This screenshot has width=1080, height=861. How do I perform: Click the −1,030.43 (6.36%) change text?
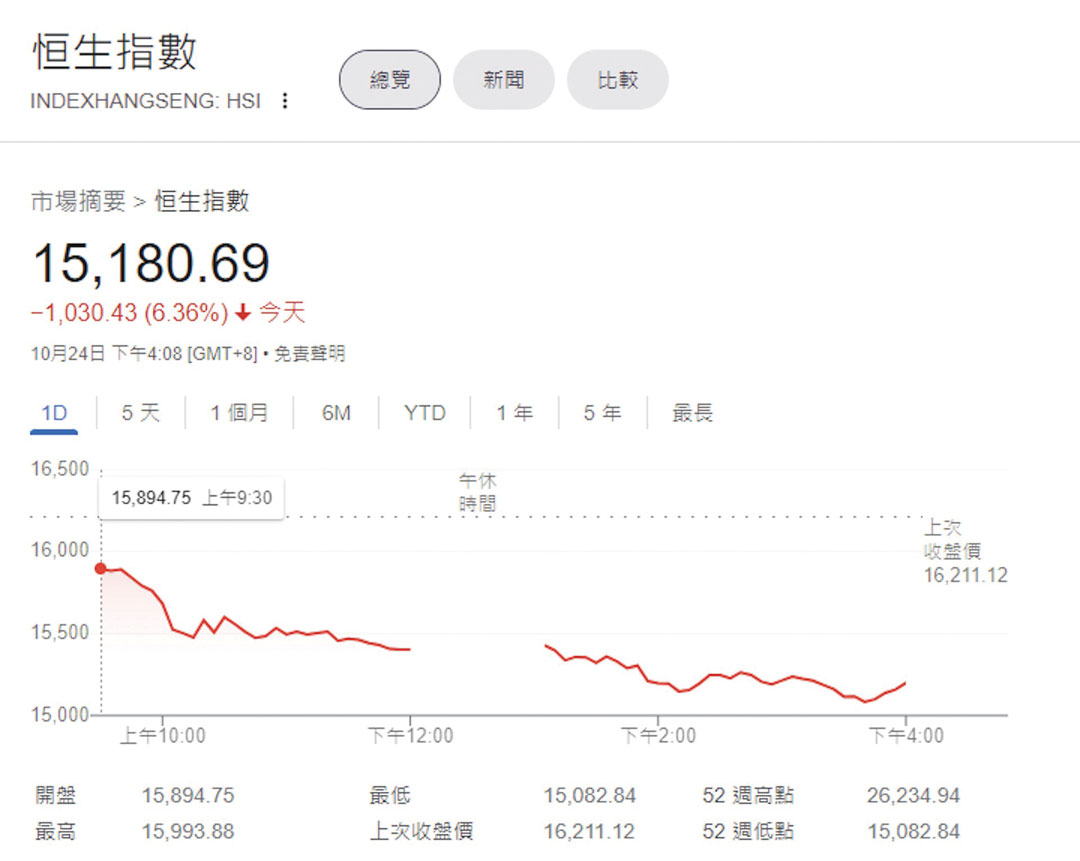[x=129, y=313]
